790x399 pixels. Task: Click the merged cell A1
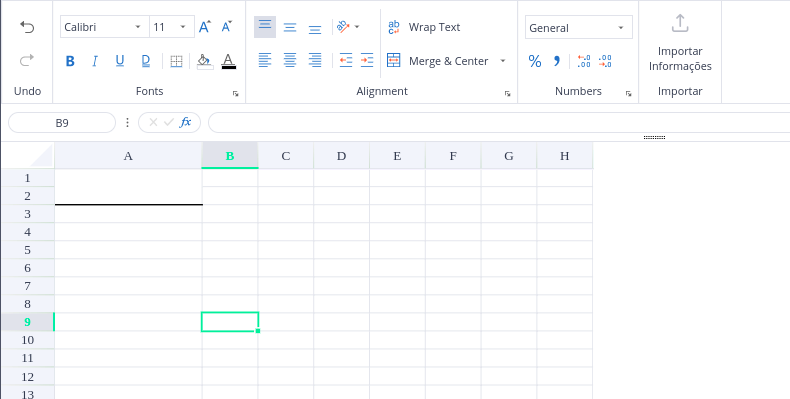[128, 187]
